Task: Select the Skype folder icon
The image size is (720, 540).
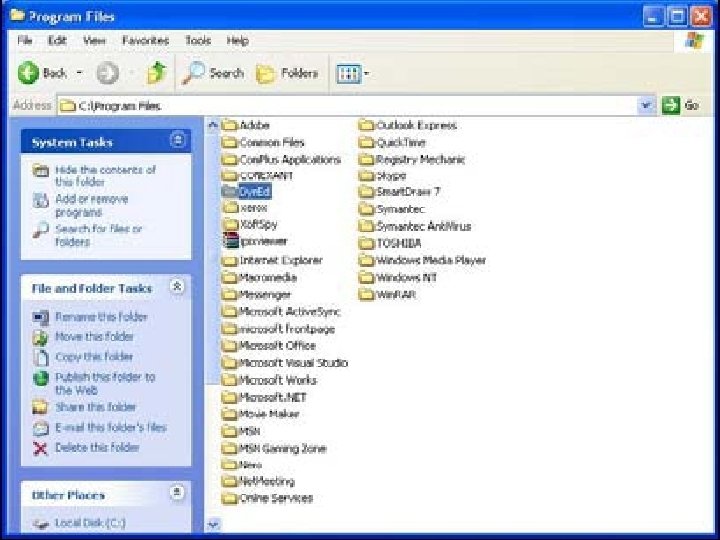Action: point(366,176)
